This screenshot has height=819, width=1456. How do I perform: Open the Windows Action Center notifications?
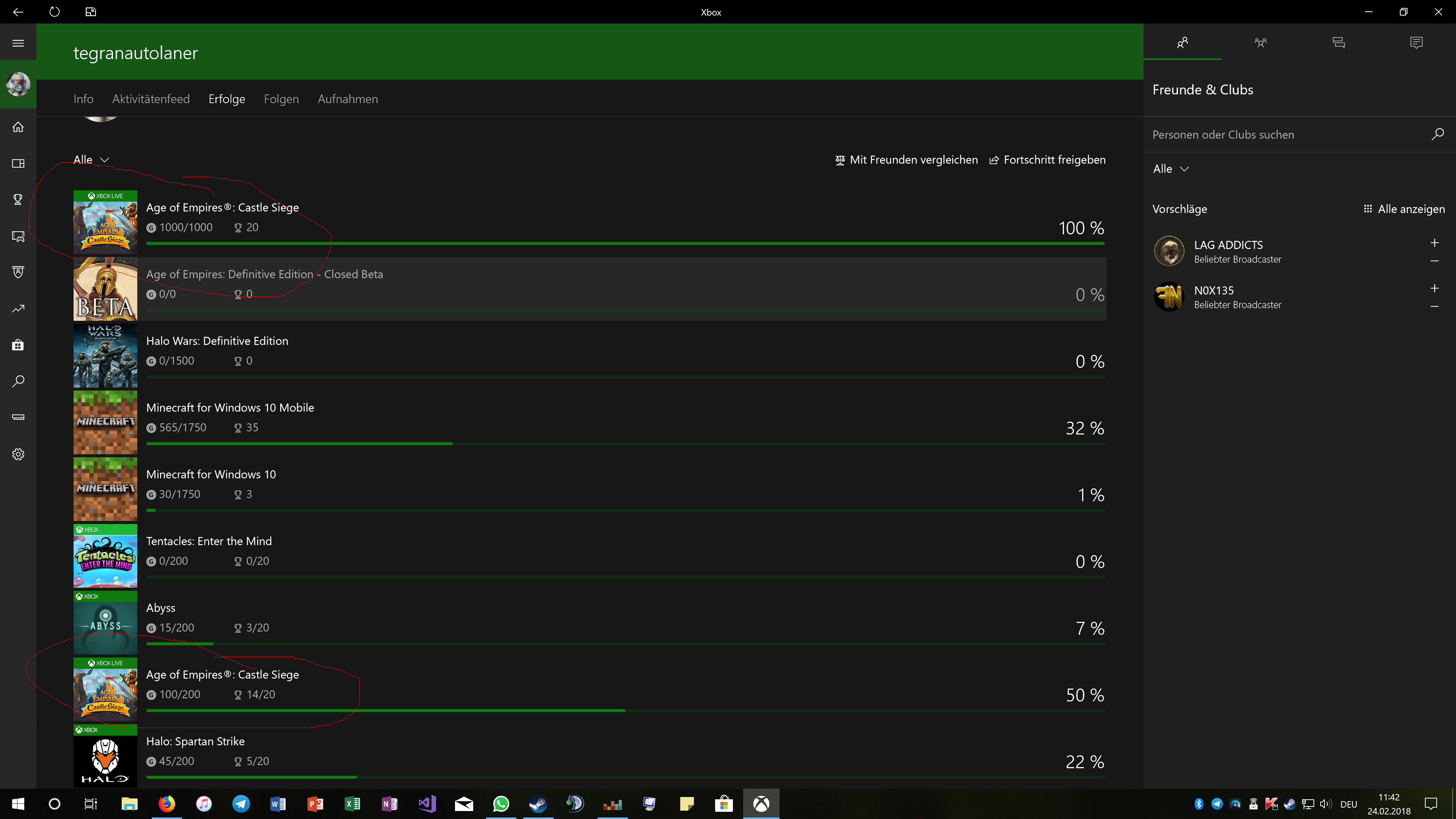click(1431, 804)
